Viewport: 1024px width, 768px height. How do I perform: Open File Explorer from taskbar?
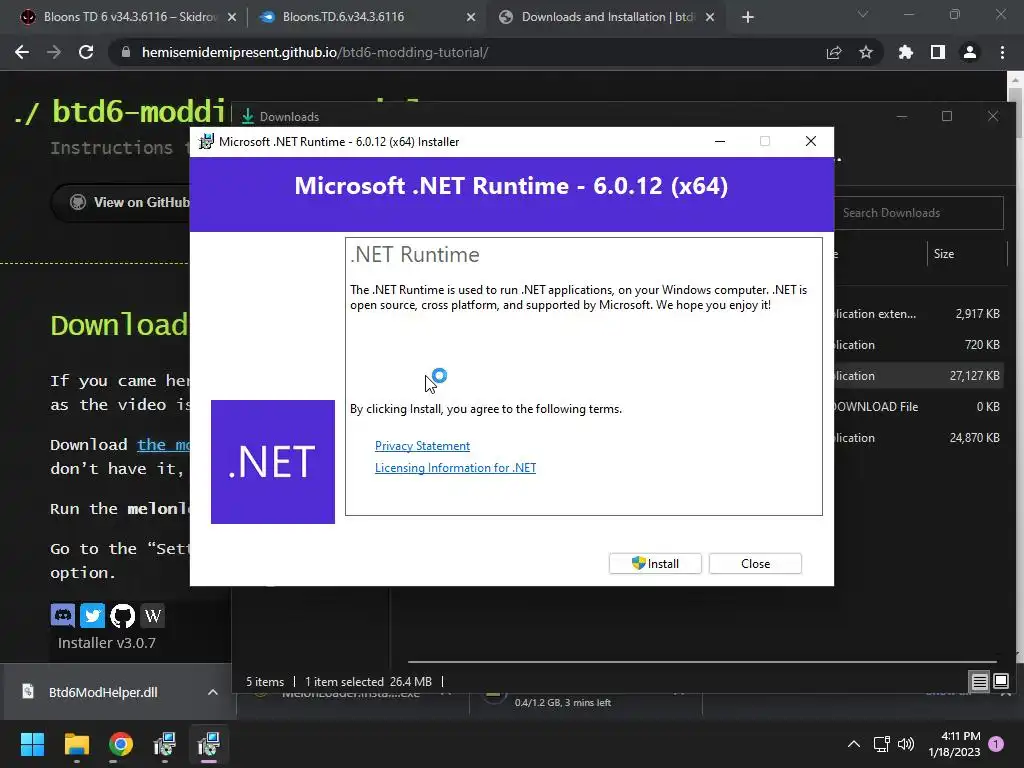(76, 744)
